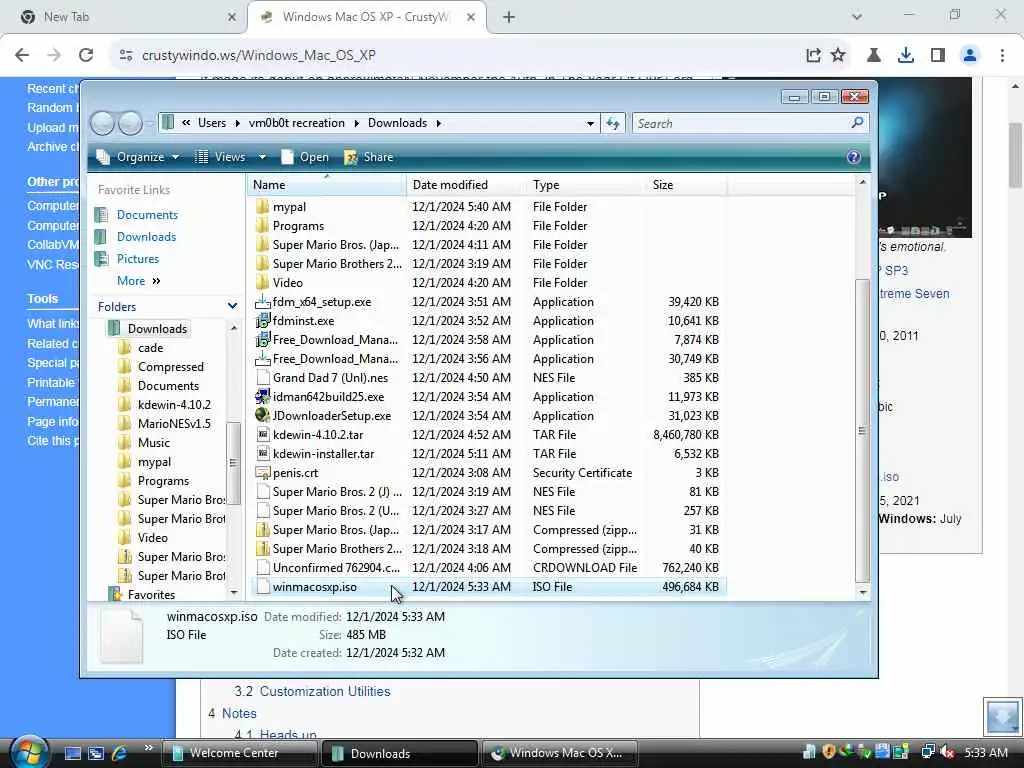Click the Explorer forward navigation button
Image resolution: width=1024 pixels, height=768 pixels.
(130, 123)
